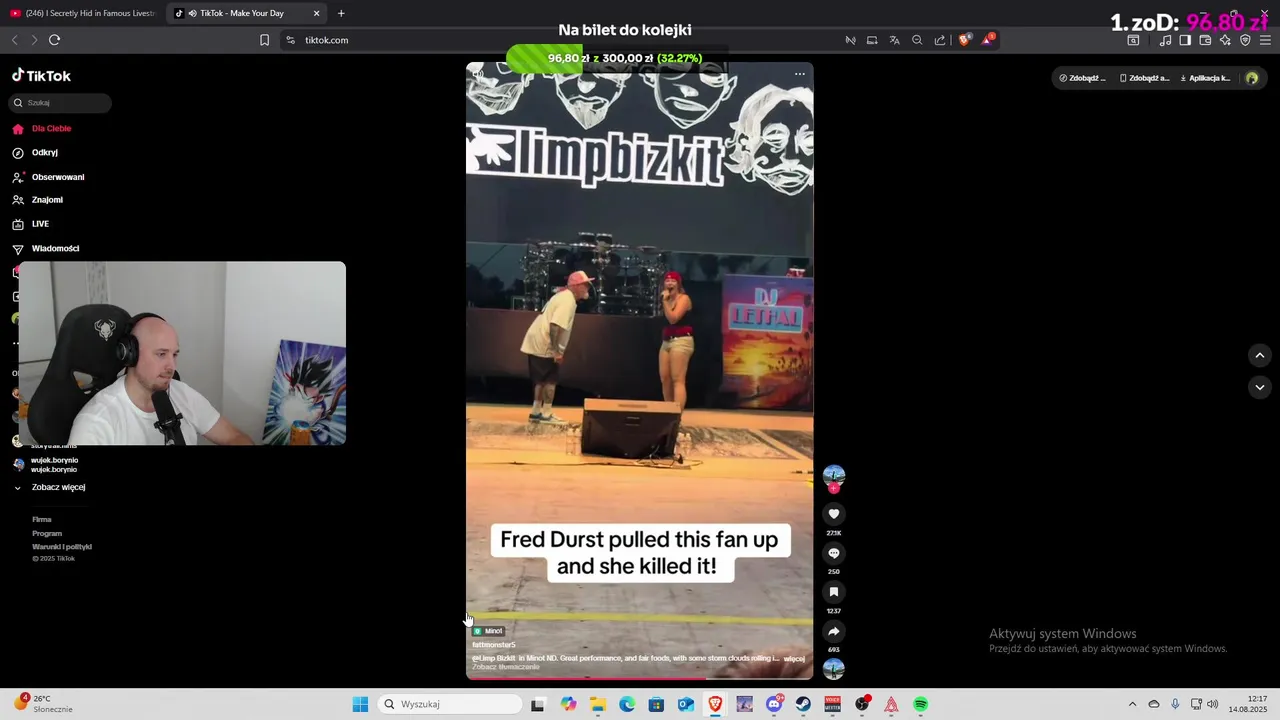The height and width of the screenshot is (720, 1280).
Task: Bookmark this page in address bar
Action: 264,40
